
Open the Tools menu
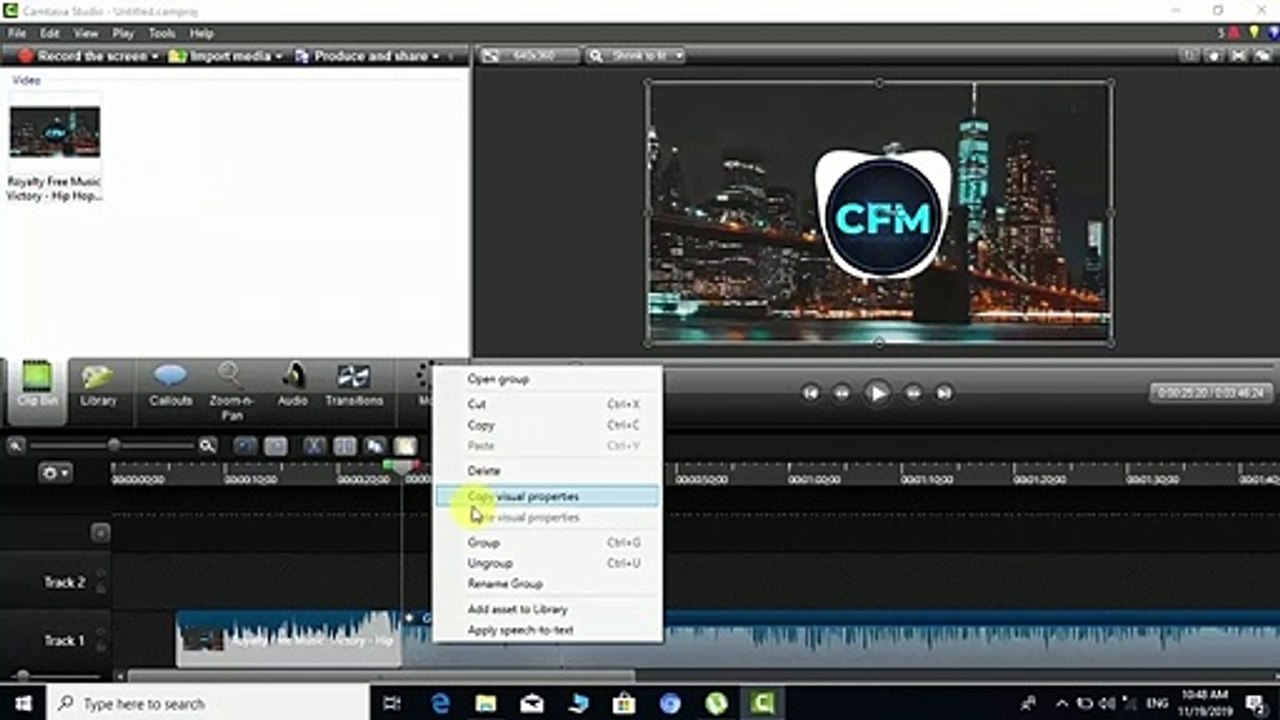(x=162, y=33)
